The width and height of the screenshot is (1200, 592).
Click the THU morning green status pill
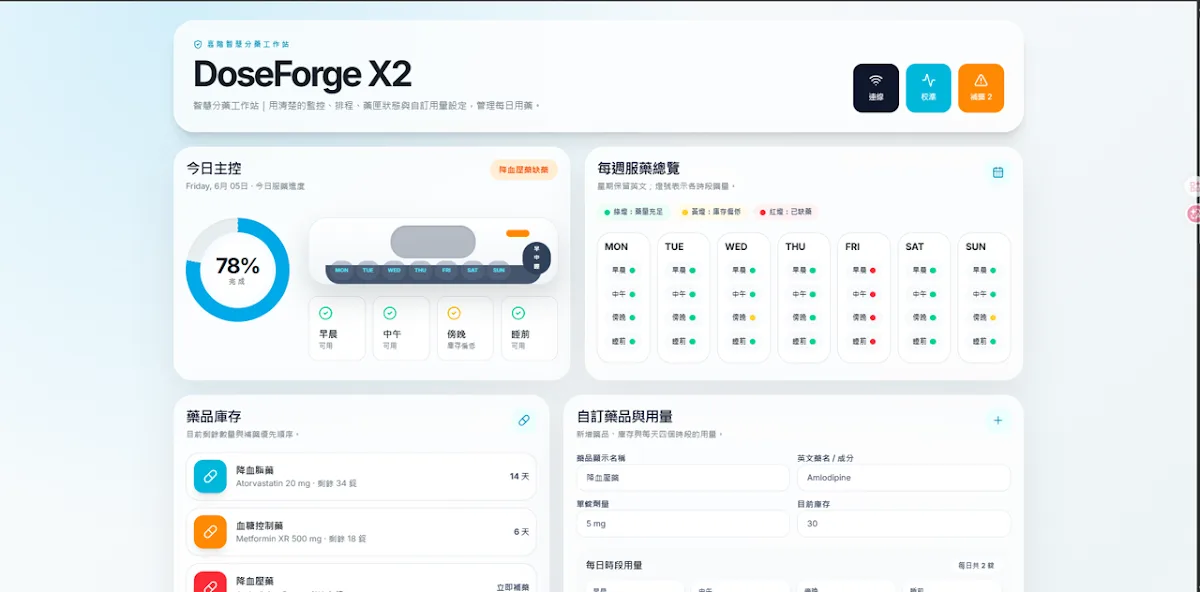pos(805,270)
